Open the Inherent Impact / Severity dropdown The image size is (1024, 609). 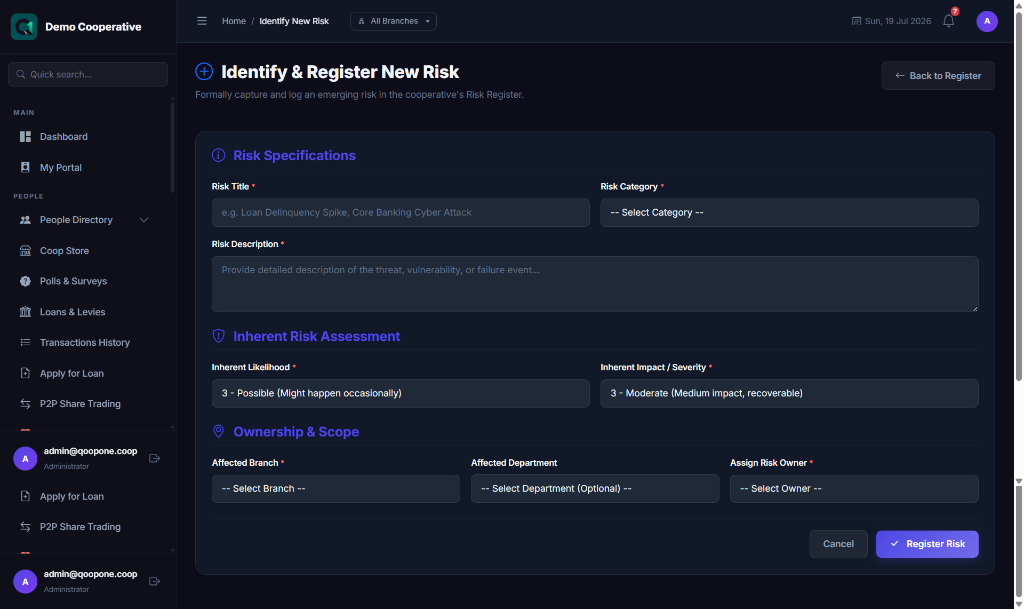coord(789,394)
